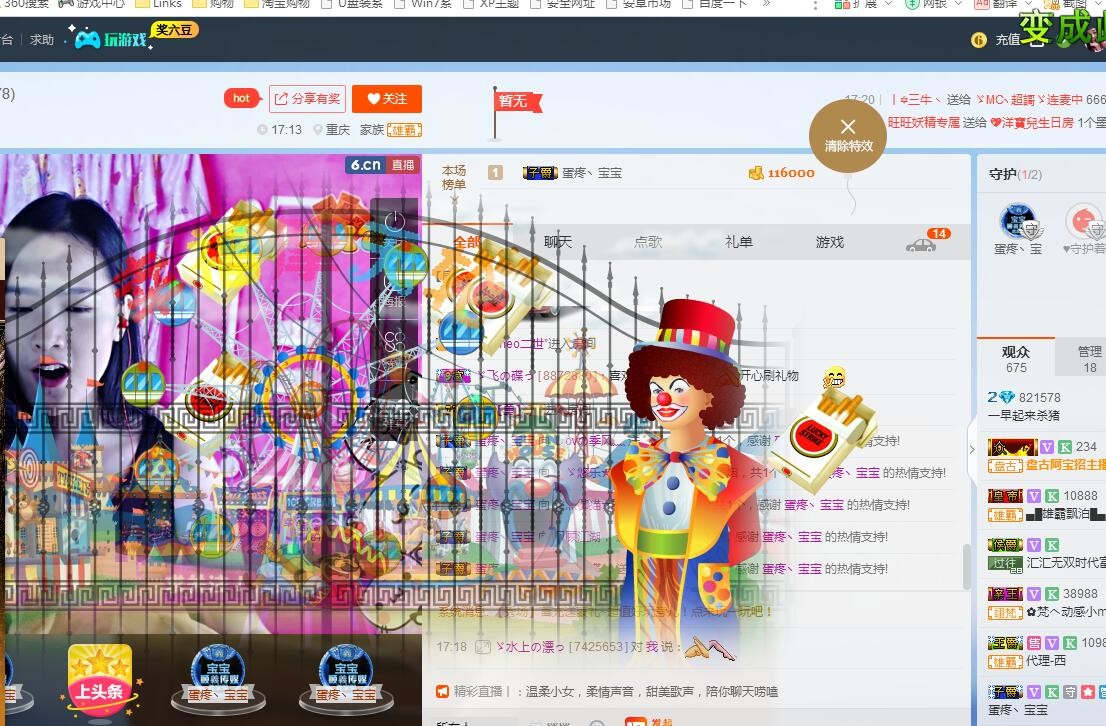Expand the bookmark bar overflow chevron »
The height and width of the screenshot is (726, 1106).
[x=767, y=4]
